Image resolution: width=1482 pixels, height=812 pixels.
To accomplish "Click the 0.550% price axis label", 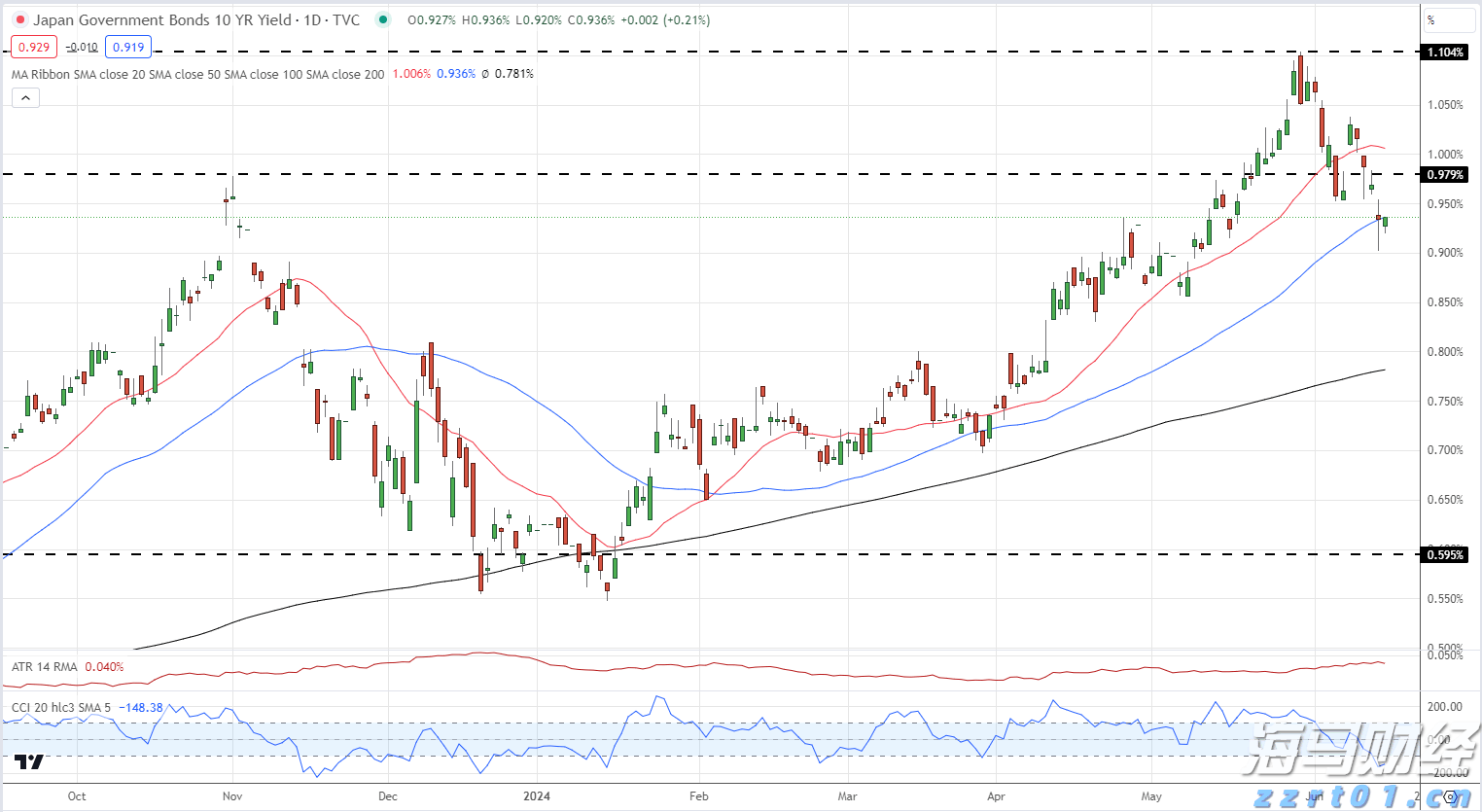I will click(1445, 599).
